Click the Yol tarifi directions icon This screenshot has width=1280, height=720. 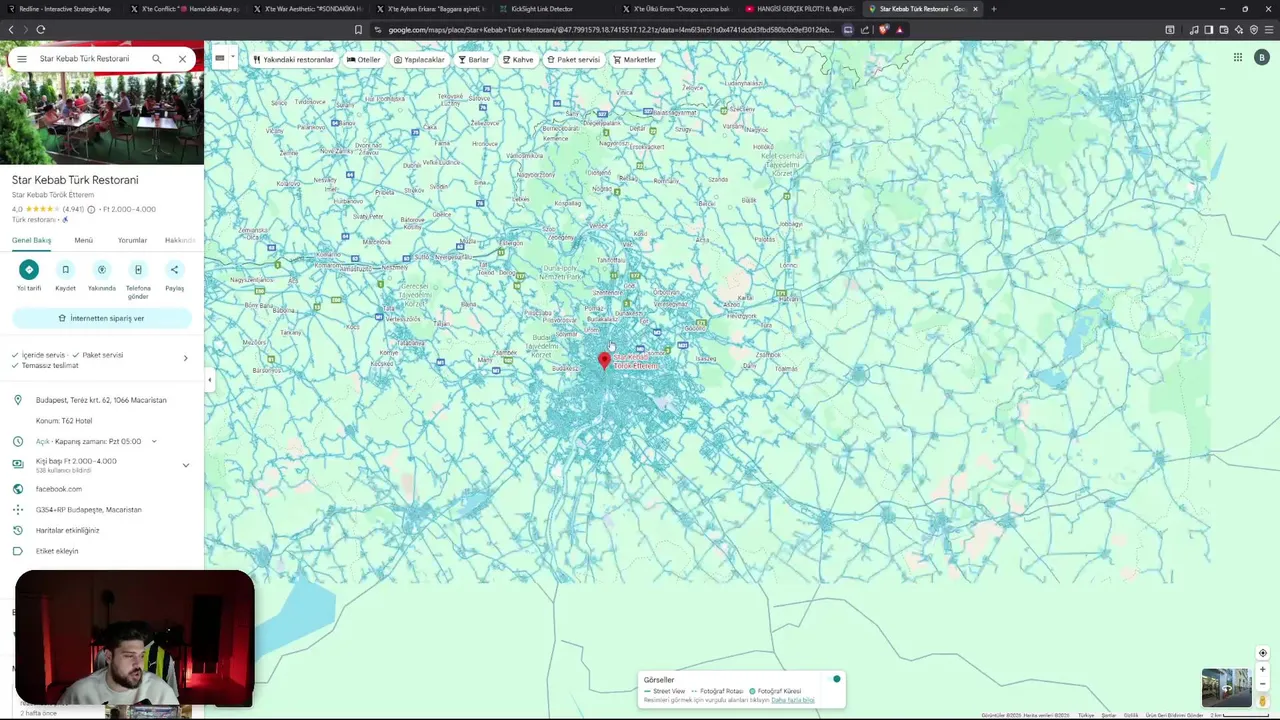29,269
